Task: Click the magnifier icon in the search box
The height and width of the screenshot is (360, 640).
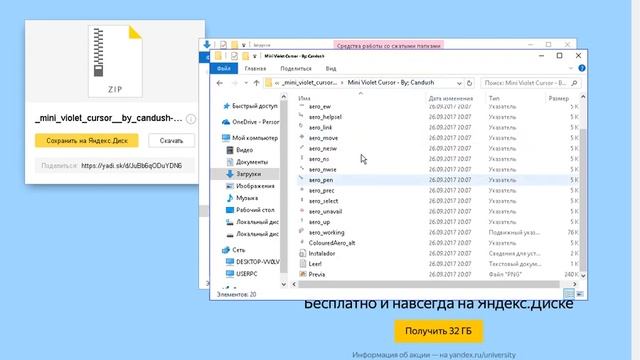Action: [574, 83]
